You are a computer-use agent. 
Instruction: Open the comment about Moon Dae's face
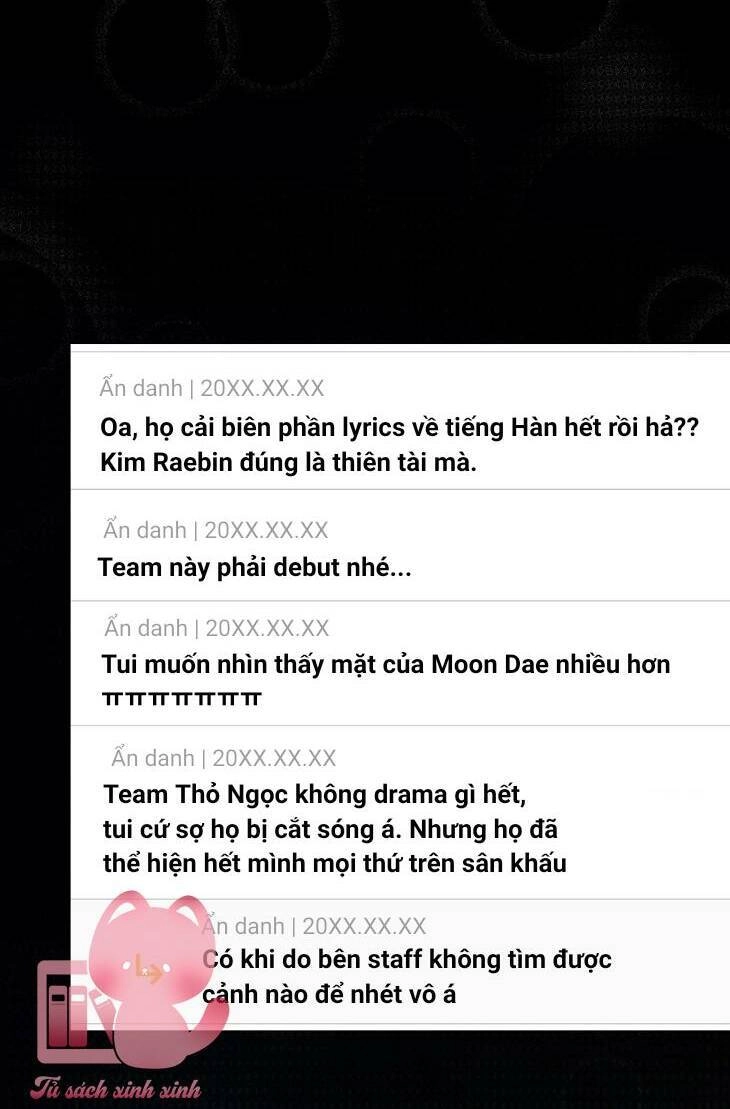[x=400, y=663]
